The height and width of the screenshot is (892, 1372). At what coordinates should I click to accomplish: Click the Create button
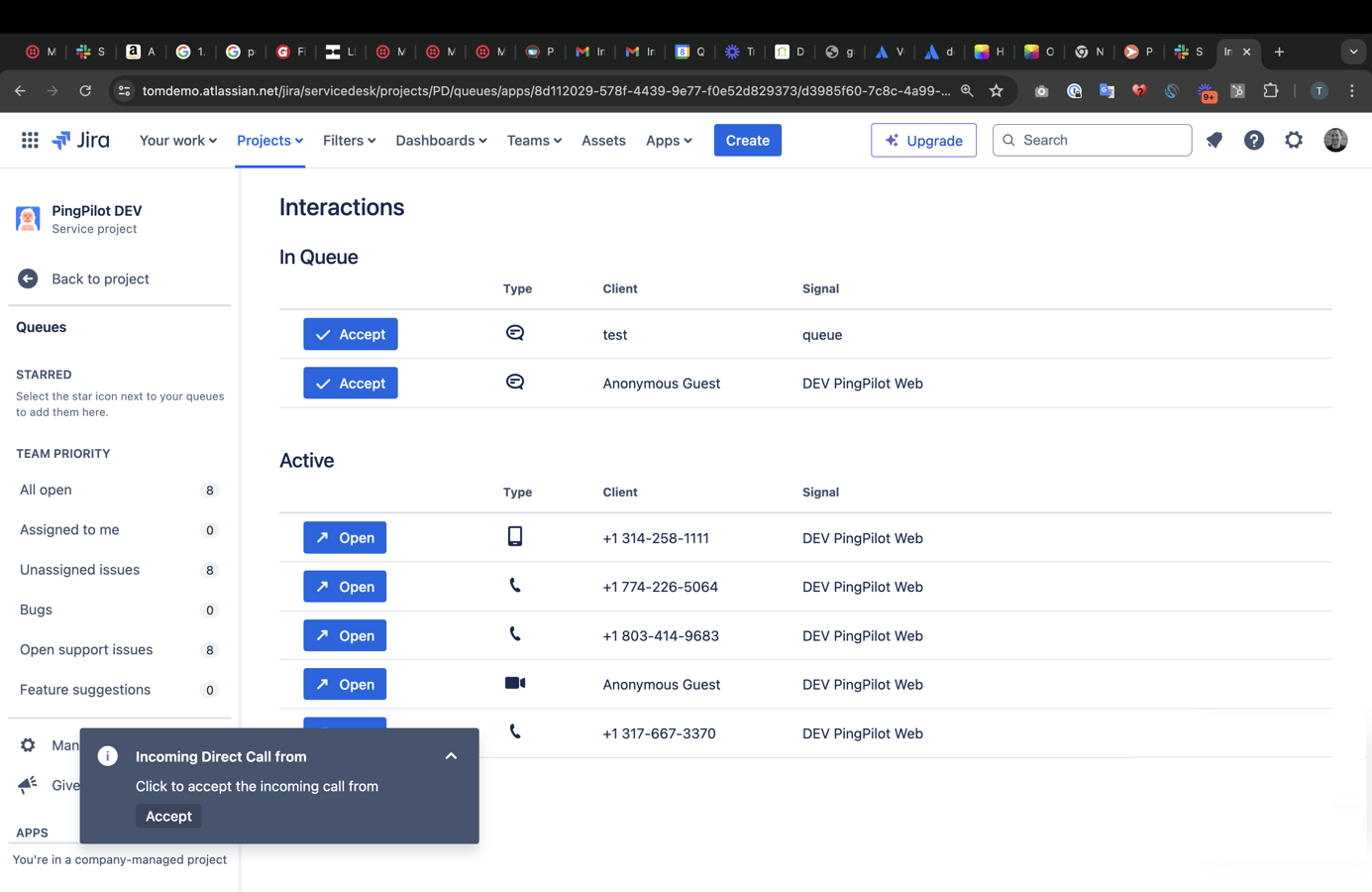click(x=747, y=141)
